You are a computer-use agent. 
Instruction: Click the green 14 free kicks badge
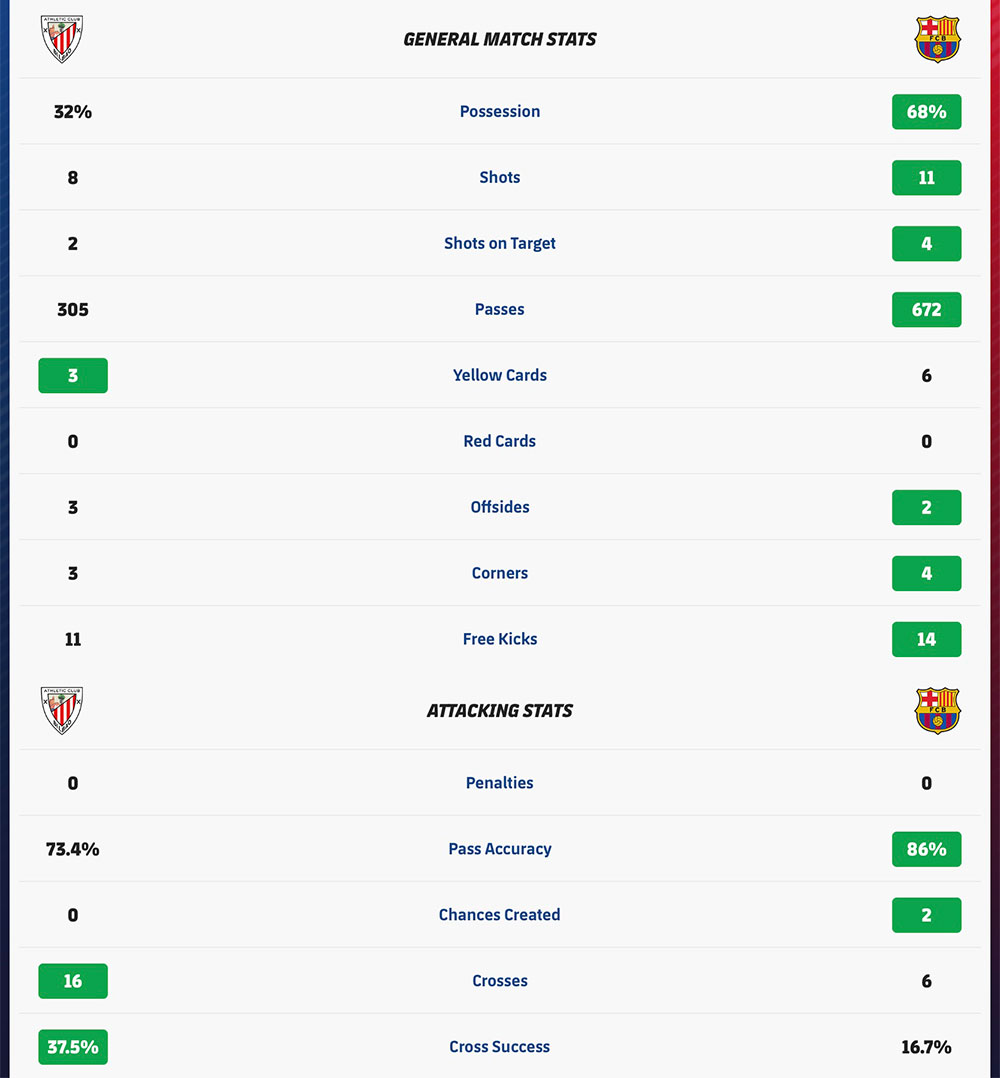click(926, 639)
